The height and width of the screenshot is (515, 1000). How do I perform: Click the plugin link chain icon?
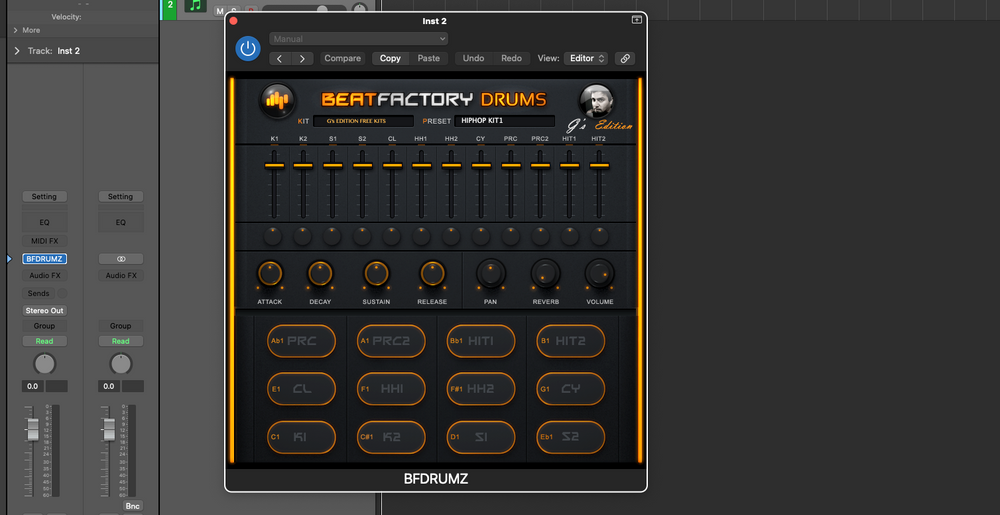pyautogui.click(x=624, y=58)
